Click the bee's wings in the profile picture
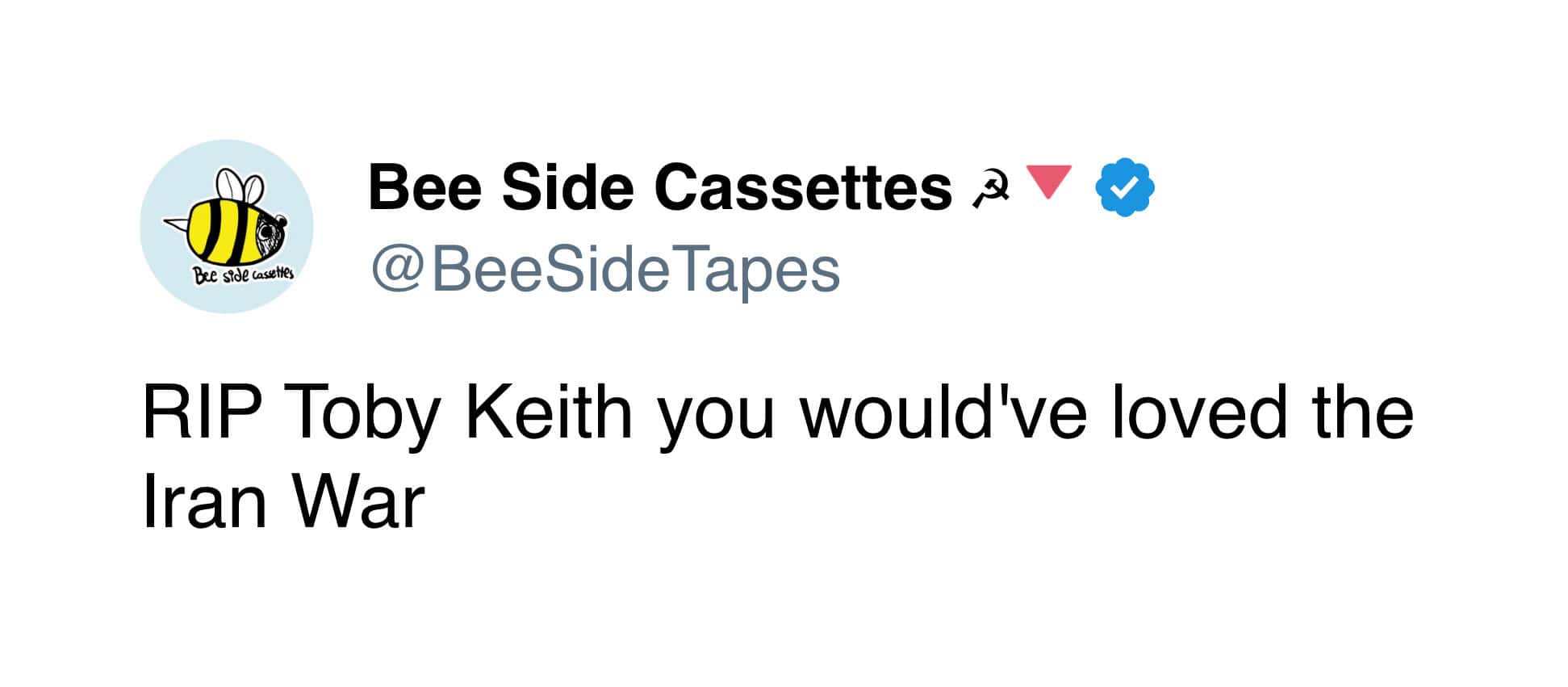Screen dimensions: 1568x687 243,185
